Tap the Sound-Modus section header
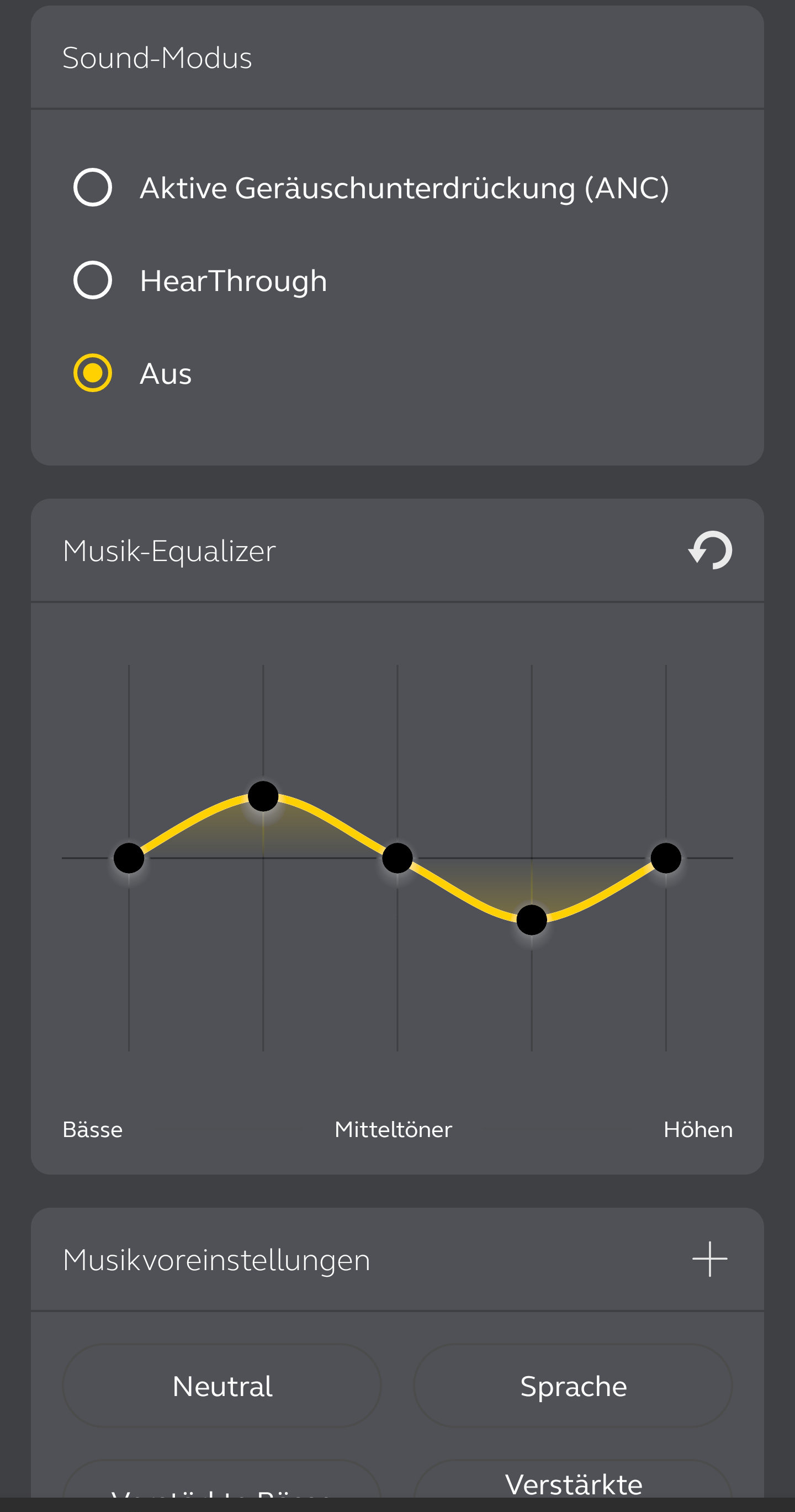 tap(157, 57)
